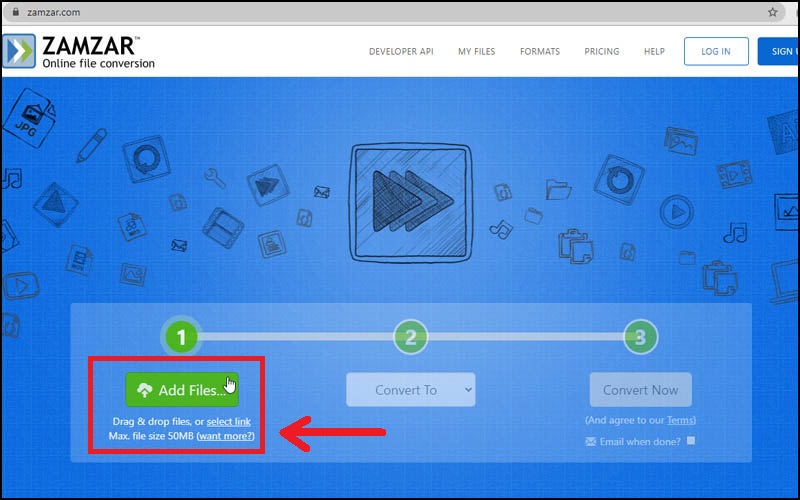800x500 pixels.
Task: Click the green Add Files button
Action: [x=182, y=390]
